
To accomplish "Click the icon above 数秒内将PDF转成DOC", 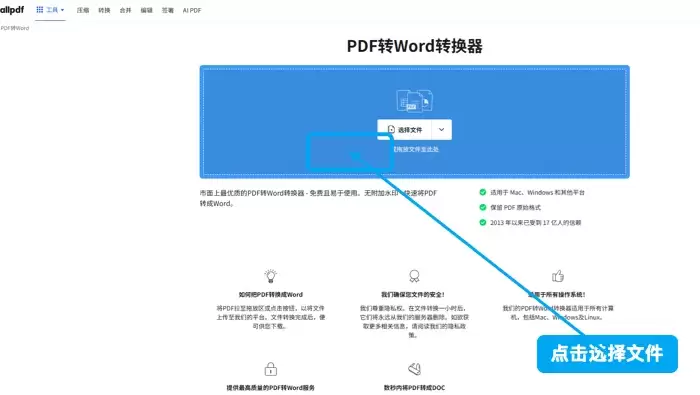I will (414, 369).
